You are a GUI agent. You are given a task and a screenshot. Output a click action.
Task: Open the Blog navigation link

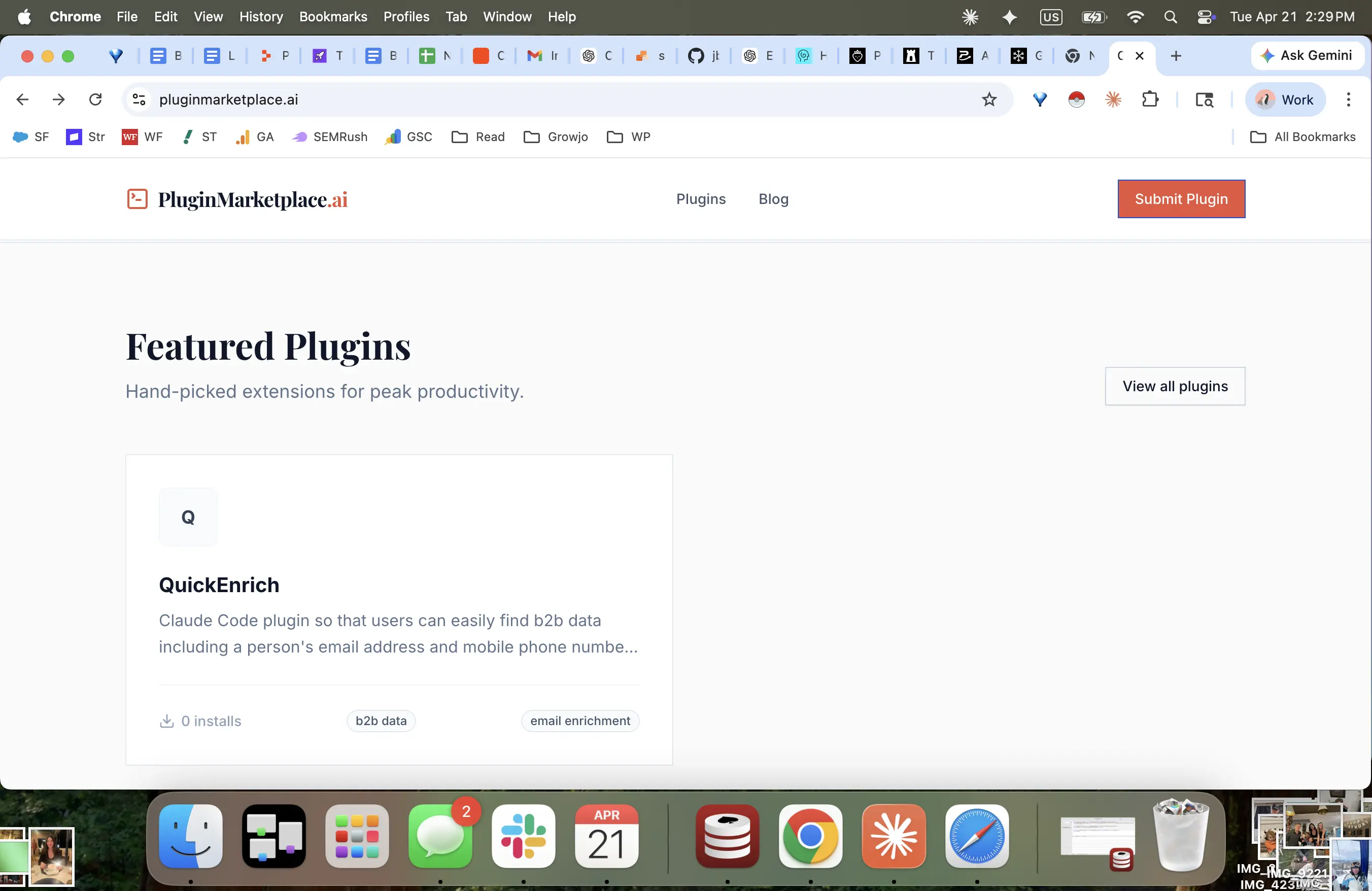(x=773, y=199)
